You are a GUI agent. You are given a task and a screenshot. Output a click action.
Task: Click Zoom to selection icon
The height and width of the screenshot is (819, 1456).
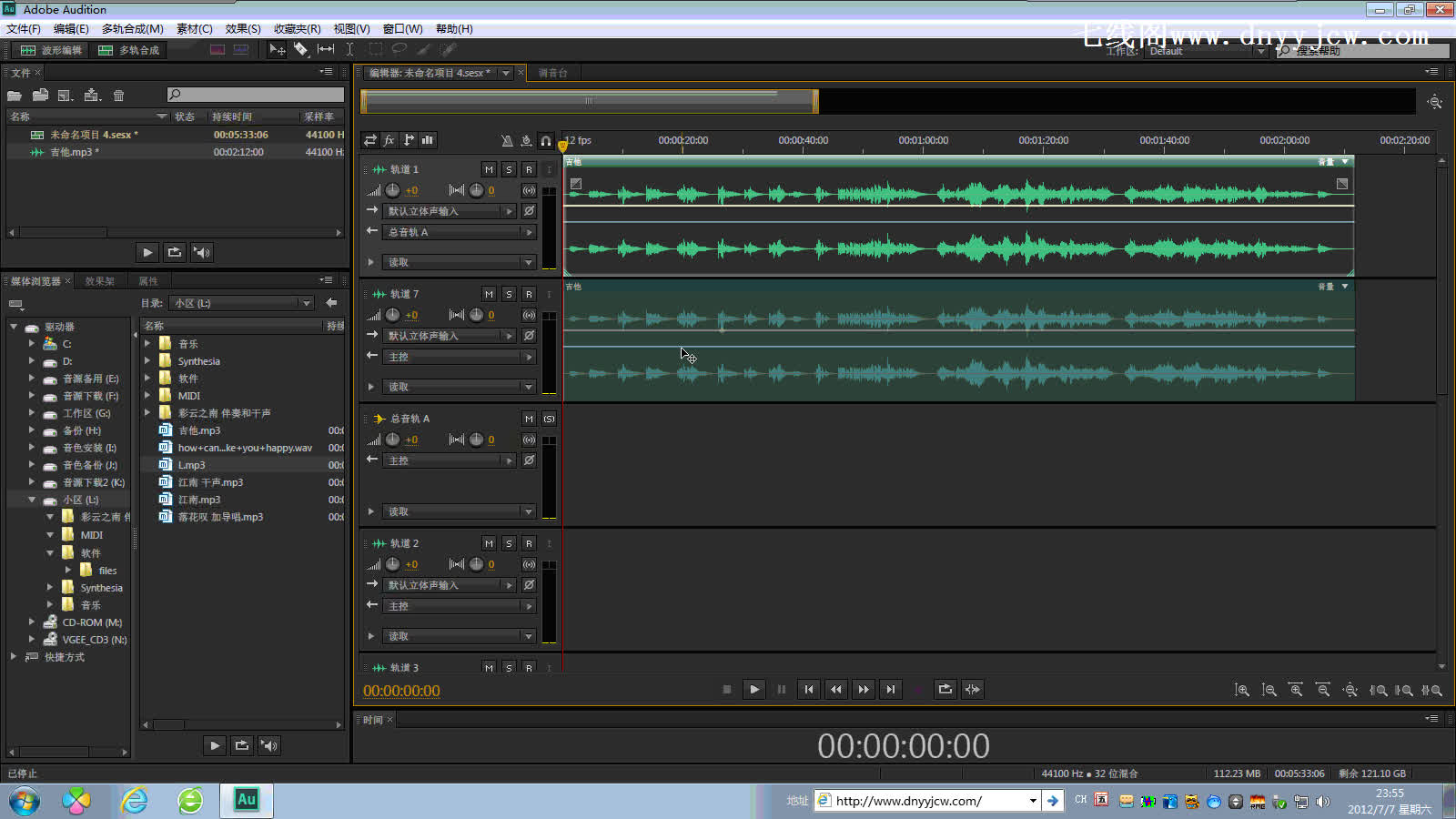(1433, 690)
